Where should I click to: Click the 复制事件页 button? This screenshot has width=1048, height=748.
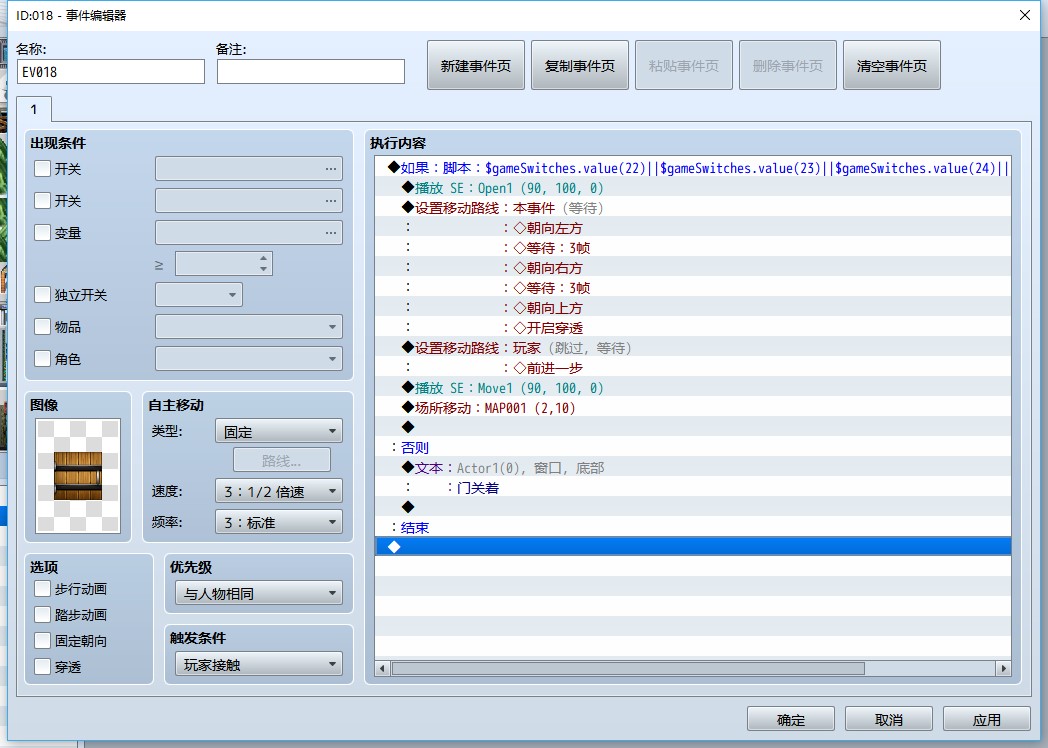coord(579,66)
